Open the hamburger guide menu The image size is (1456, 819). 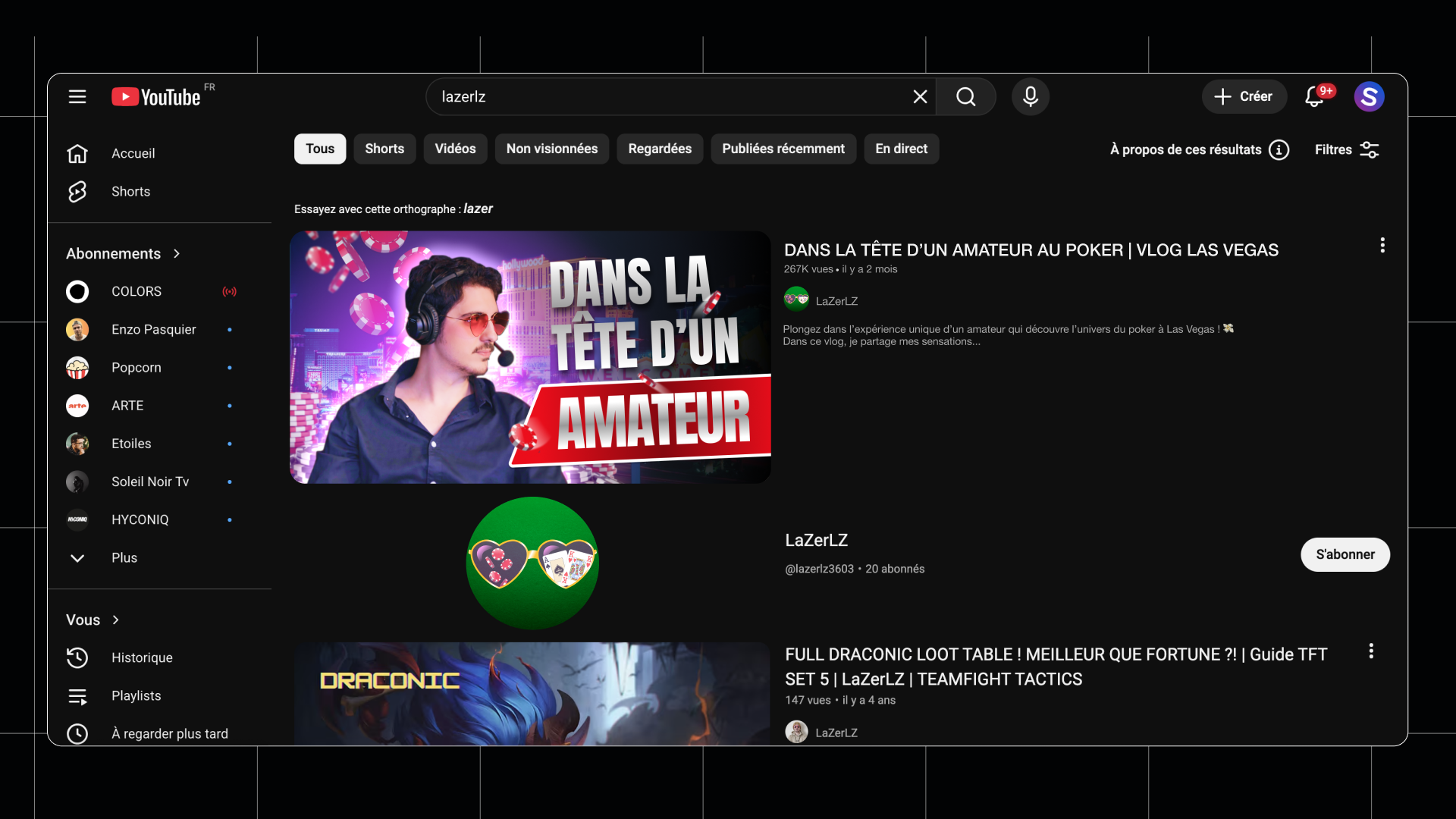tap(77, 96)
